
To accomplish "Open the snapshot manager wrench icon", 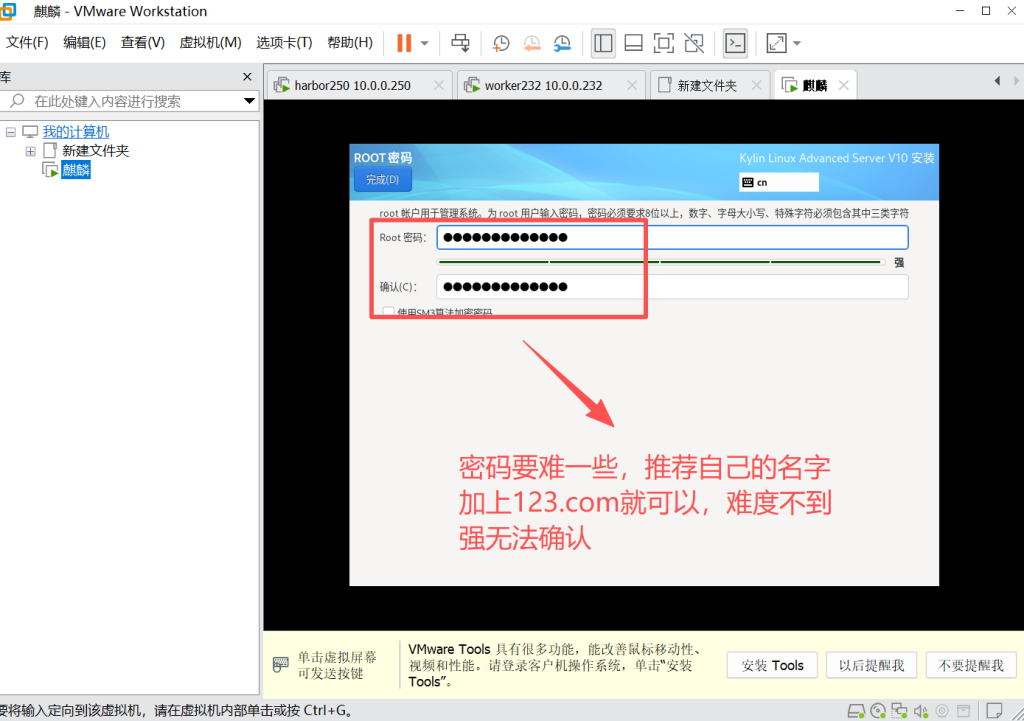I will click(562, 43).
